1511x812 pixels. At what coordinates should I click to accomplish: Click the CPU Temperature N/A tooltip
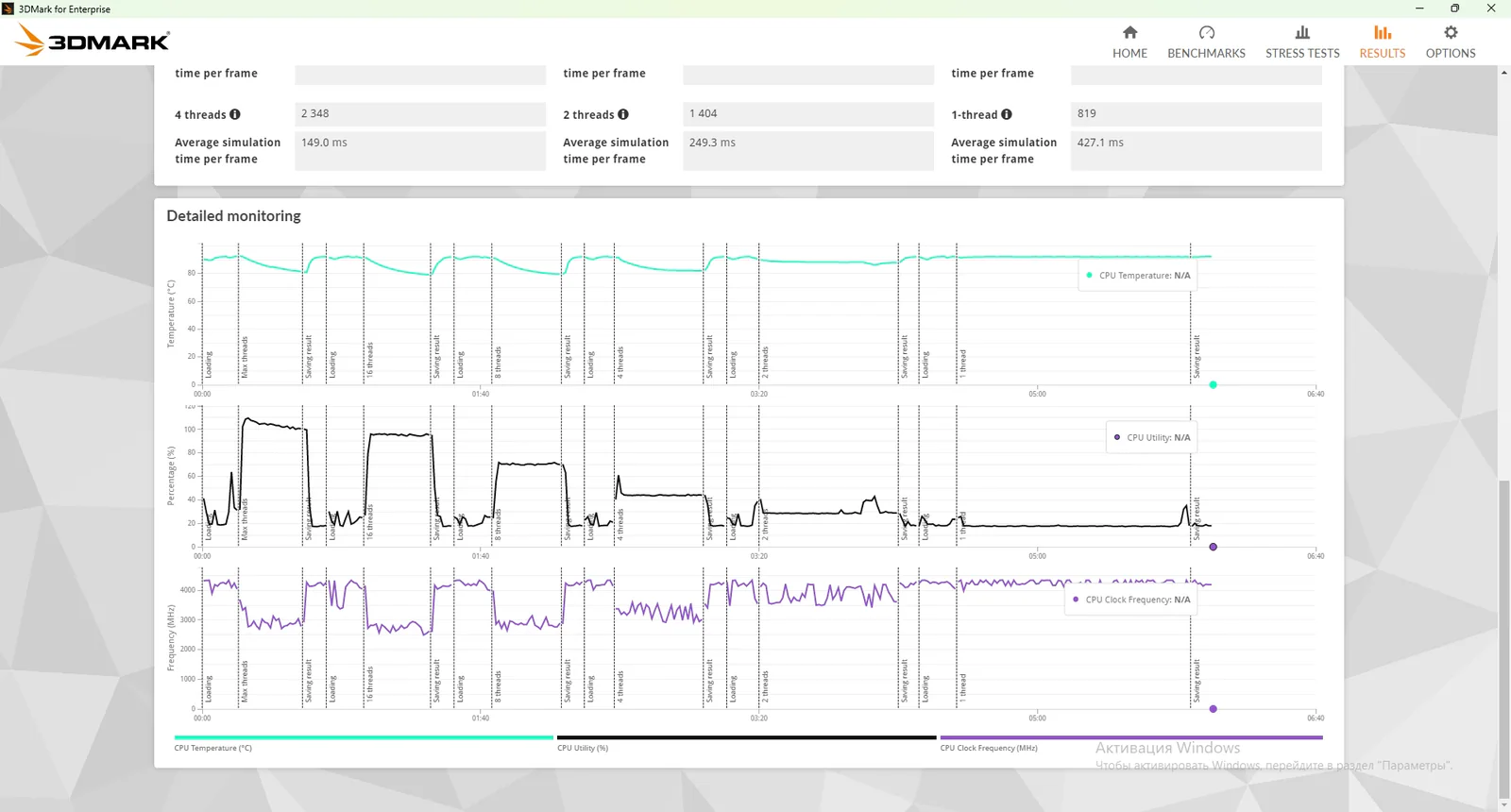pos(1138,276)
